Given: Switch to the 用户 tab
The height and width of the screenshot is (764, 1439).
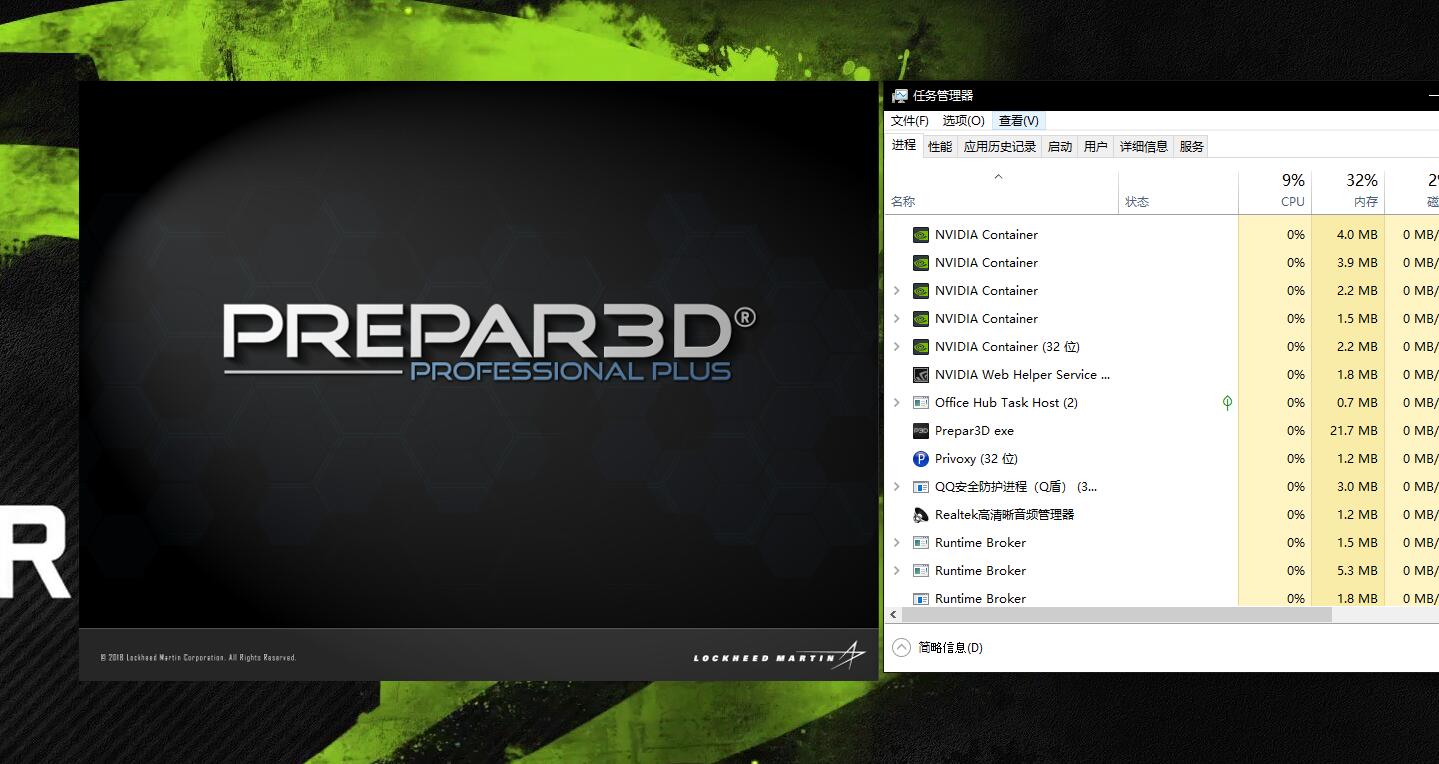Looking at the screenshot, I should 1096,146.
